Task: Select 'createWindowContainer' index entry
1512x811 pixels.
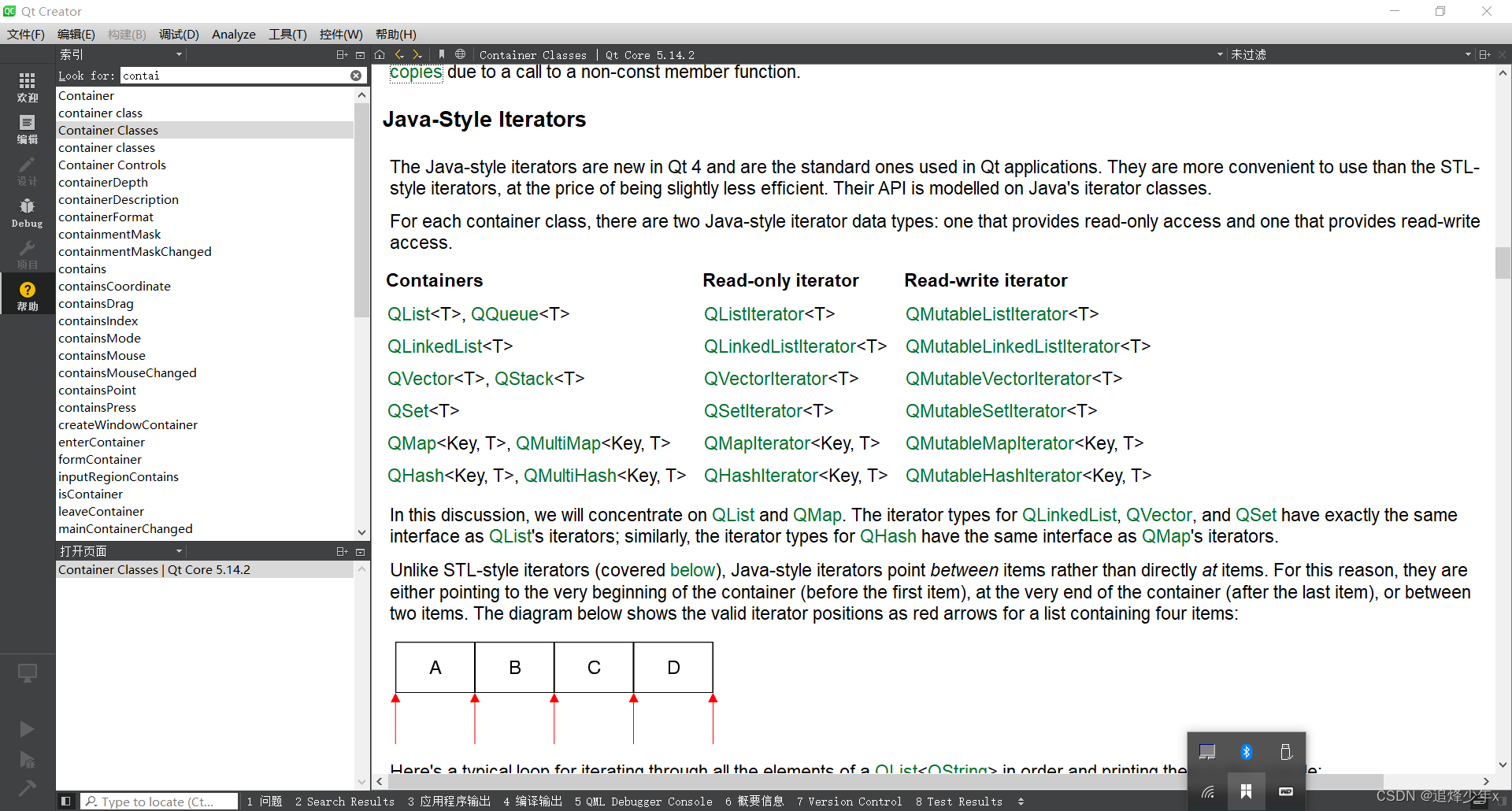Action: tap(205, 425)
